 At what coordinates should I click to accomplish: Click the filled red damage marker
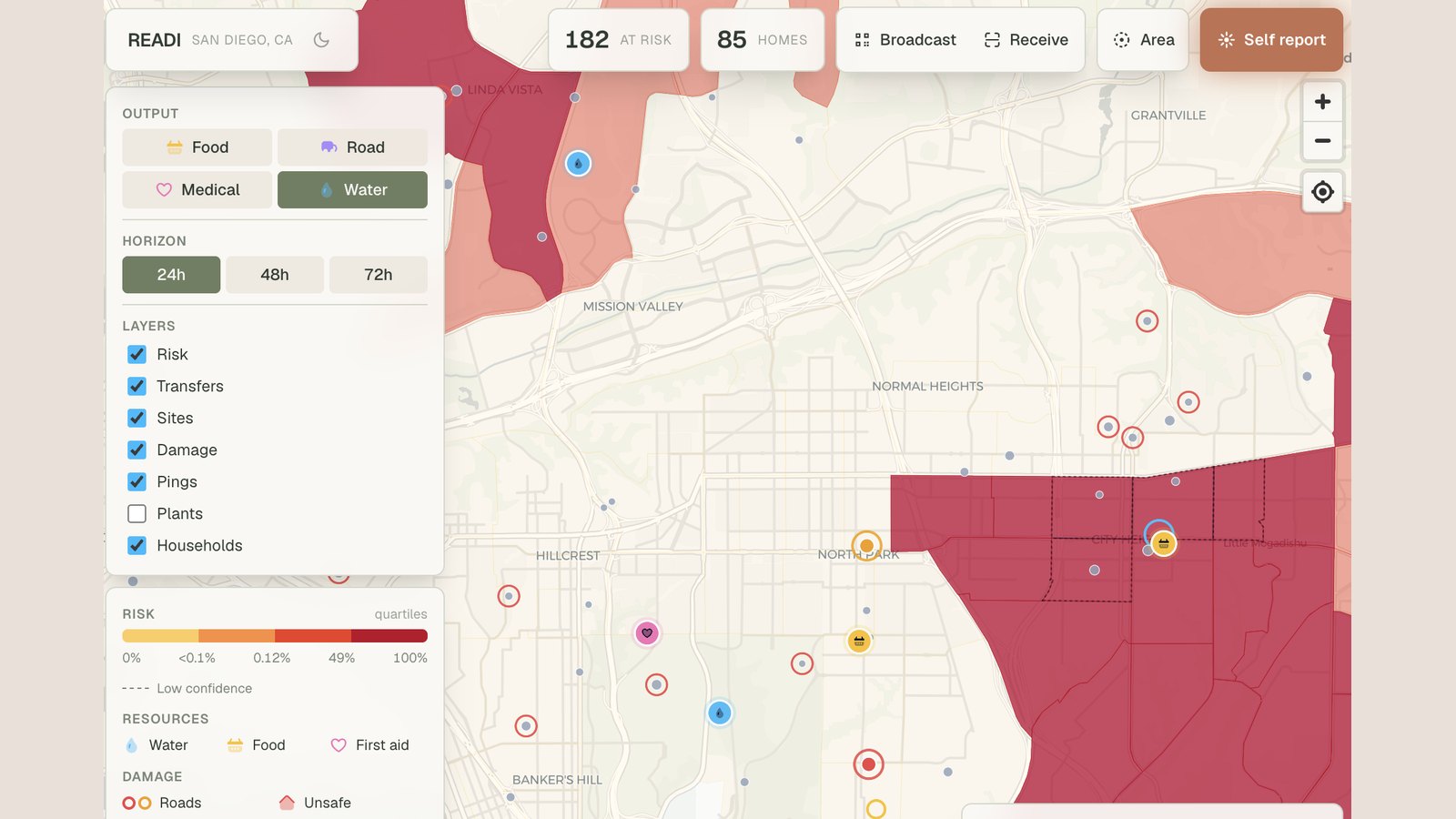(x=868, y=764)
